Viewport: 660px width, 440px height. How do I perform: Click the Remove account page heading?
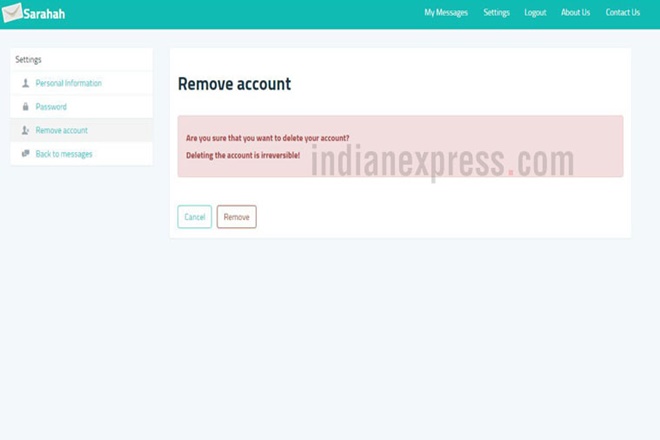click(234, 85)
